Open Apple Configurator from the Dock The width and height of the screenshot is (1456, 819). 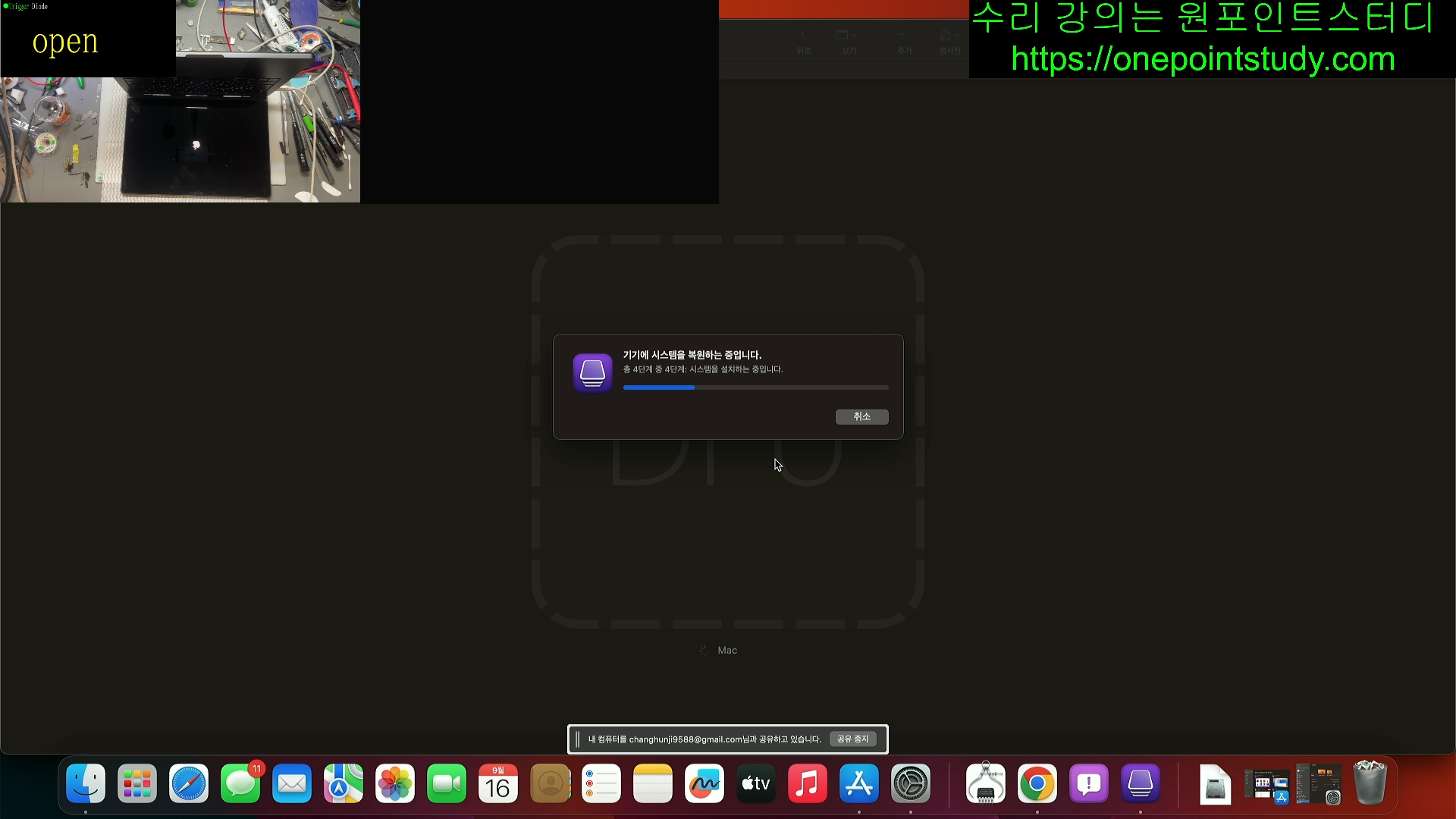point(1140,783)
